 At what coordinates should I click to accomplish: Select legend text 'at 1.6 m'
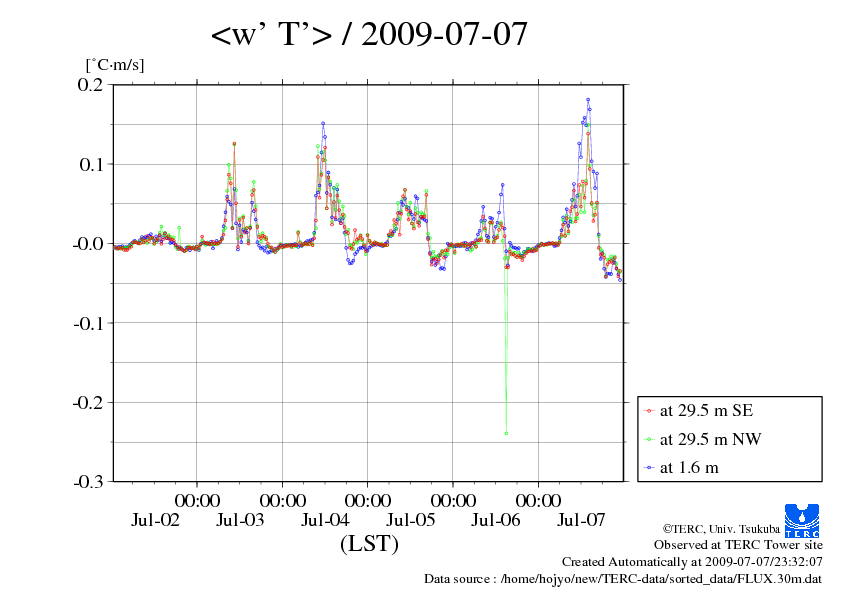689,468
